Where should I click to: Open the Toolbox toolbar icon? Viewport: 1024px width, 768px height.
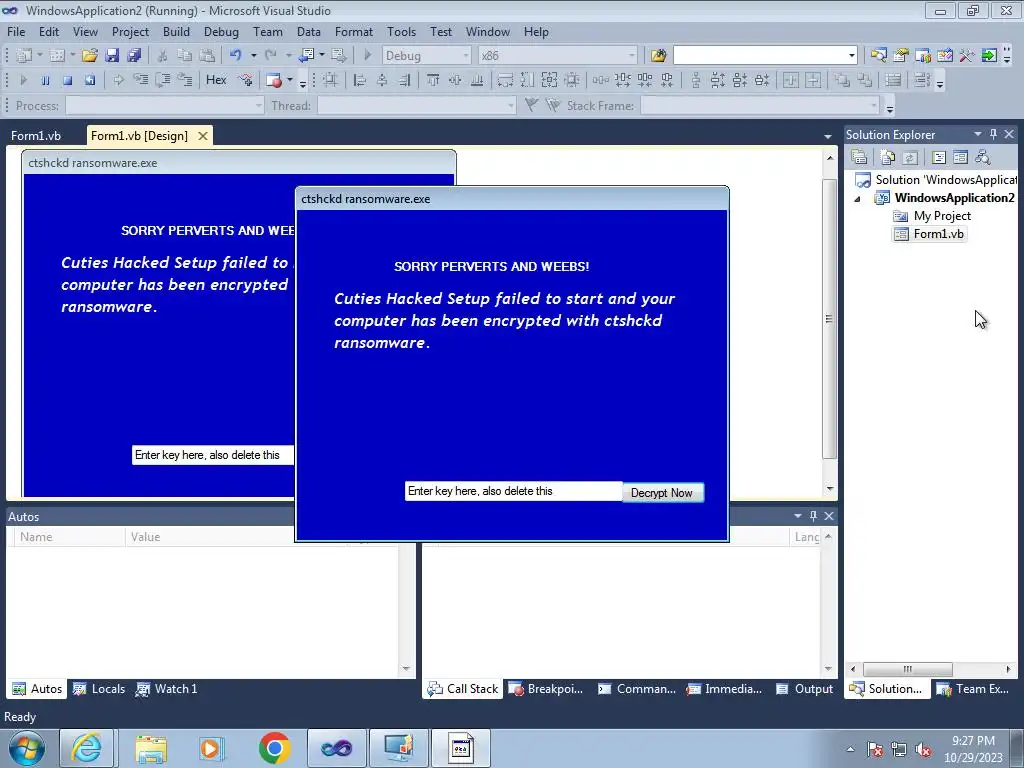967,56
